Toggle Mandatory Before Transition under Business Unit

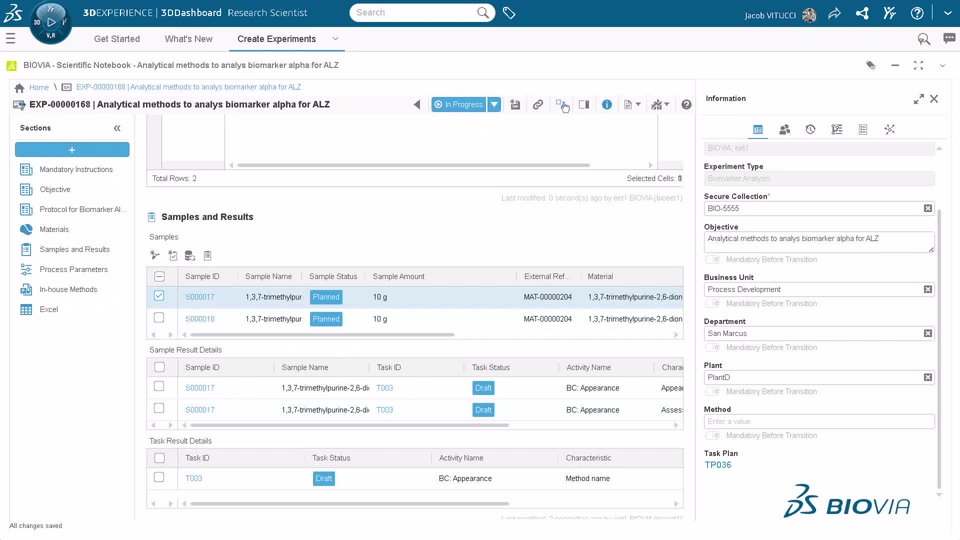pos(713,304)
